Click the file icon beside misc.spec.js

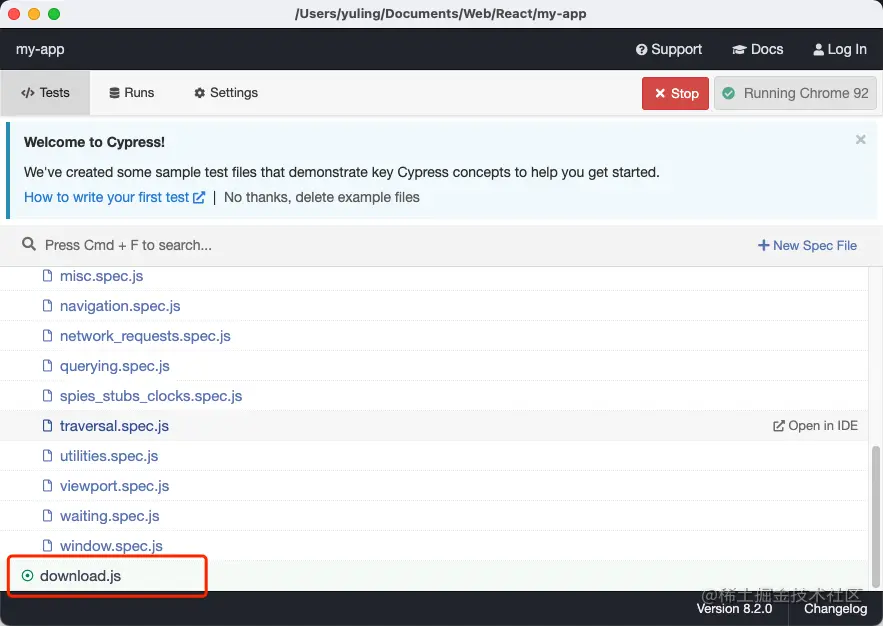[48, 275]
